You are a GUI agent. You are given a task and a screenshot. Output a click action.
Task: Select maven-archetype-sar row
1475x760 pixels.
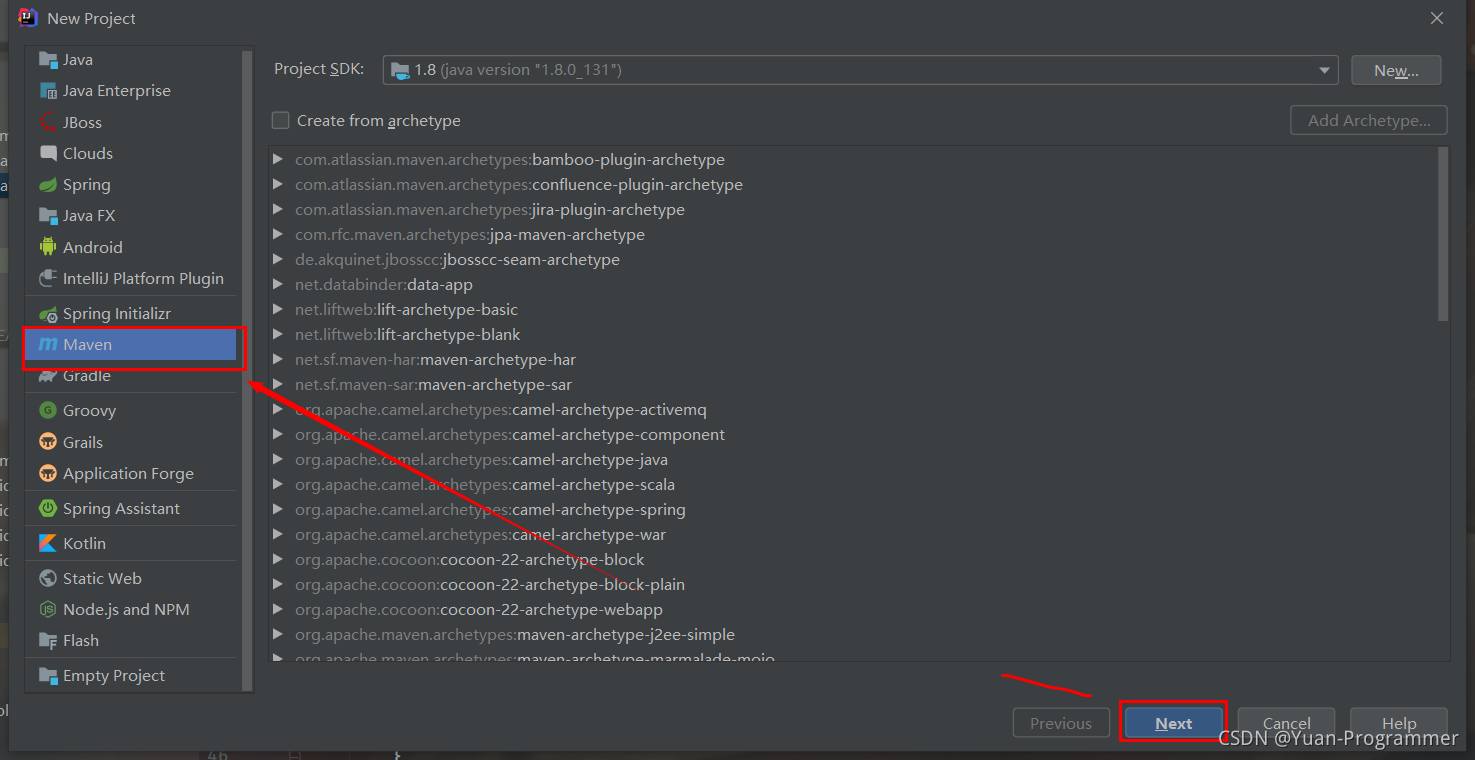[x=853, y=384]
